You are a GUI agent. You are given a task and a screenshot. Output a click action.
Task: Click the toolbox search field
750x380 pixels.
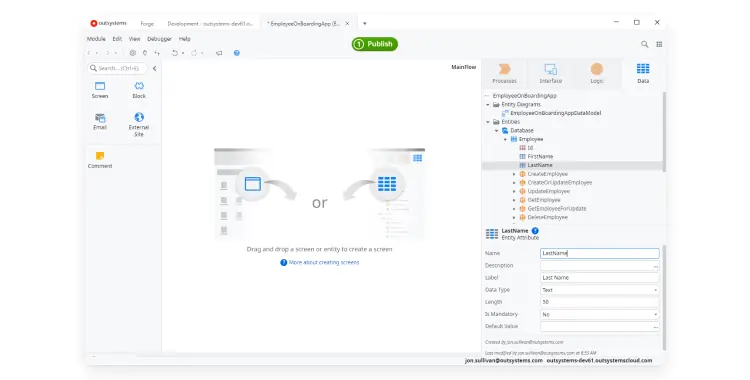117,68
